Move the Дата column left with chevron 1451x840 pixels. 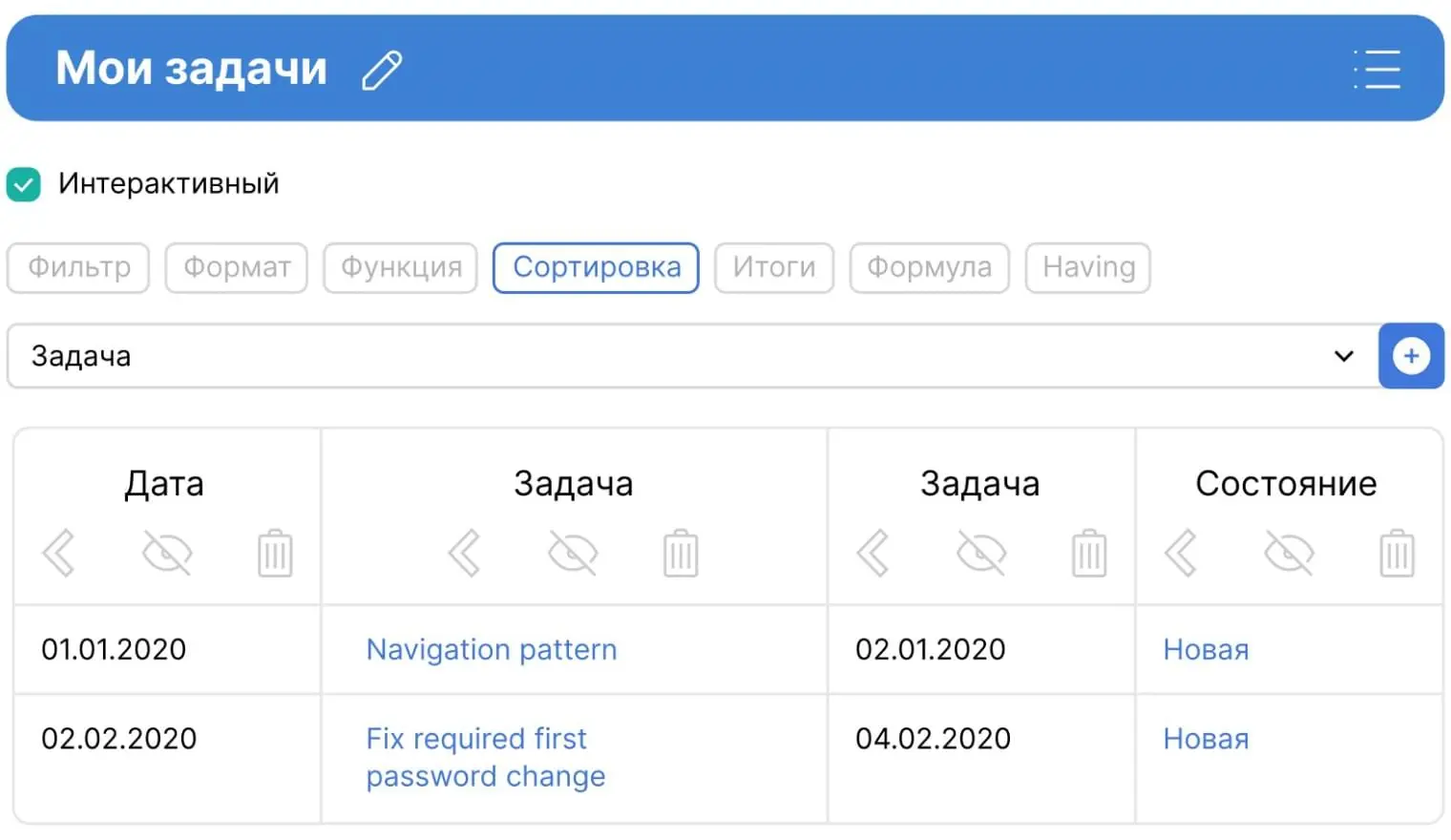[58, 553]
